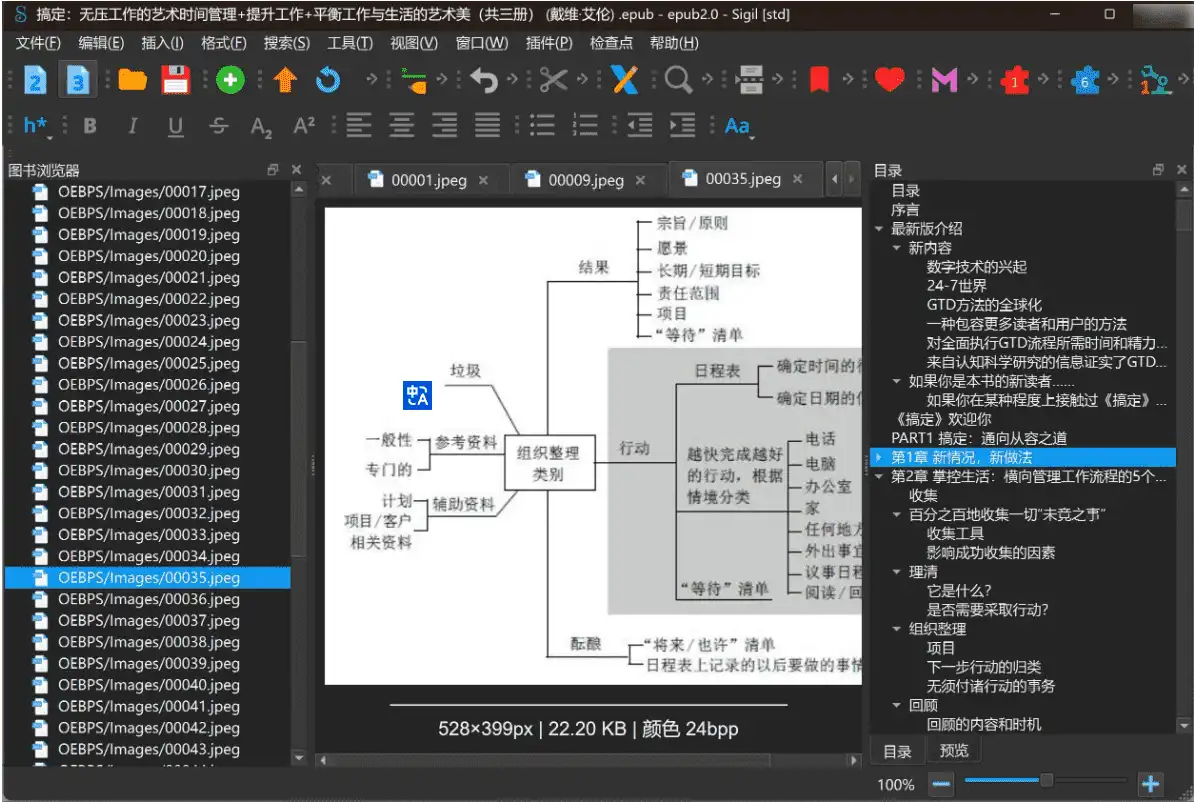
Task: Click the orange up arrow icon
Action: (x=286, y=79)
